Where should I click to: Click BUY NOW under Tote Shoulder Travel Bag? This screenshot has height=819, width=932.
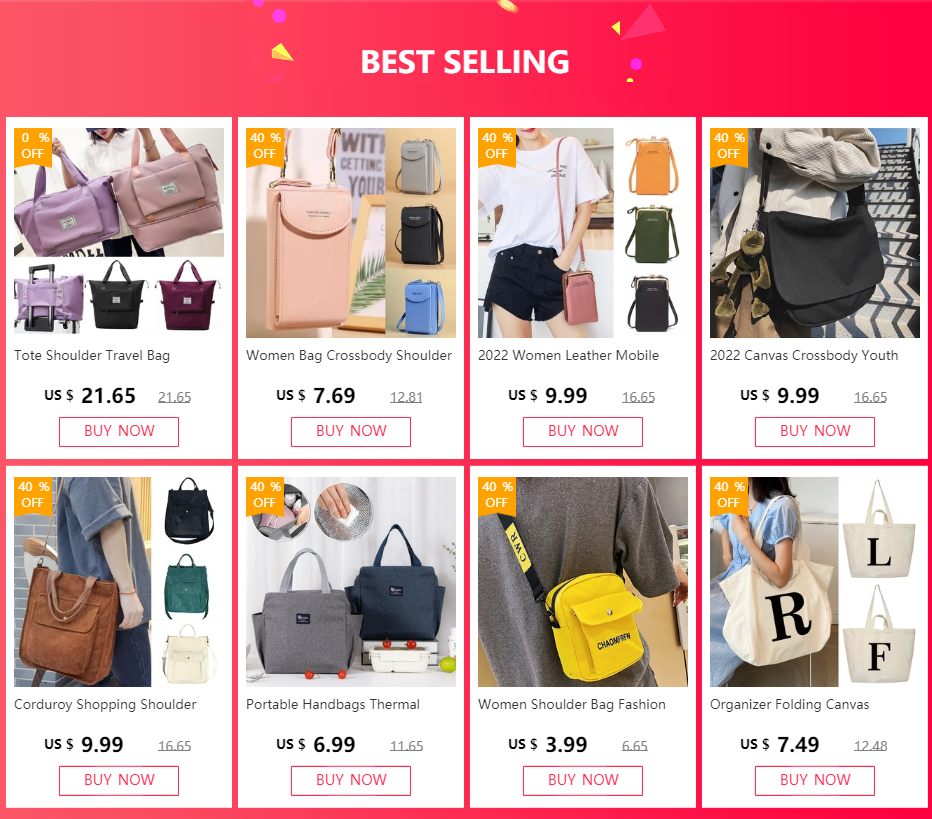[x=119, y=431]
